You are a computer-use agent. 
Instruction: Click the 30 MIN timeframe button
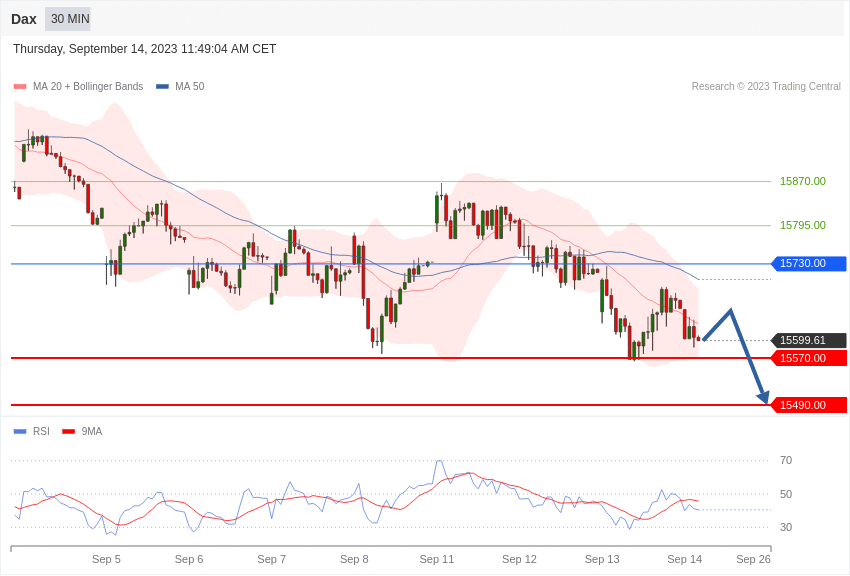pos(68,19)
